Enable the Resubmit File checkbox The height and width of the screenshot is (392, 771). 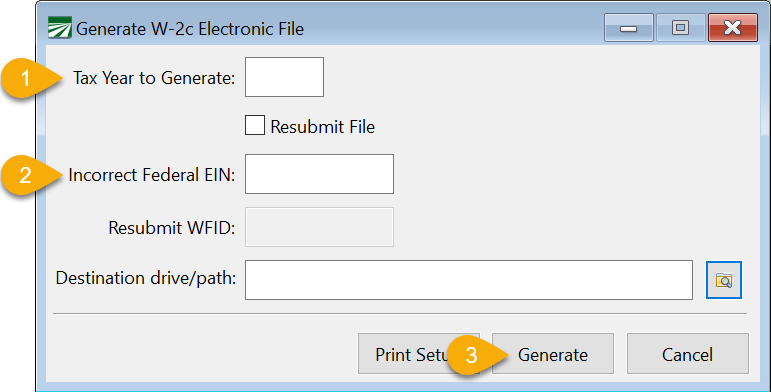(255, 125)
